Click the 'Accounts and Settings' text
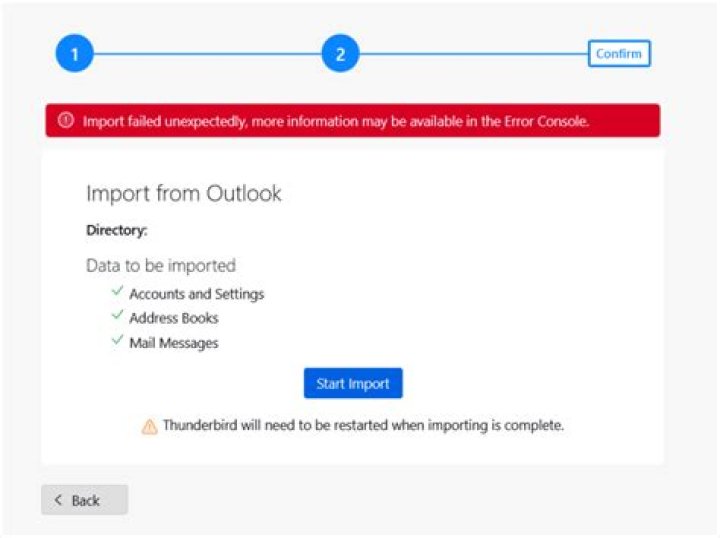720x538 pixels. (197, 294)
